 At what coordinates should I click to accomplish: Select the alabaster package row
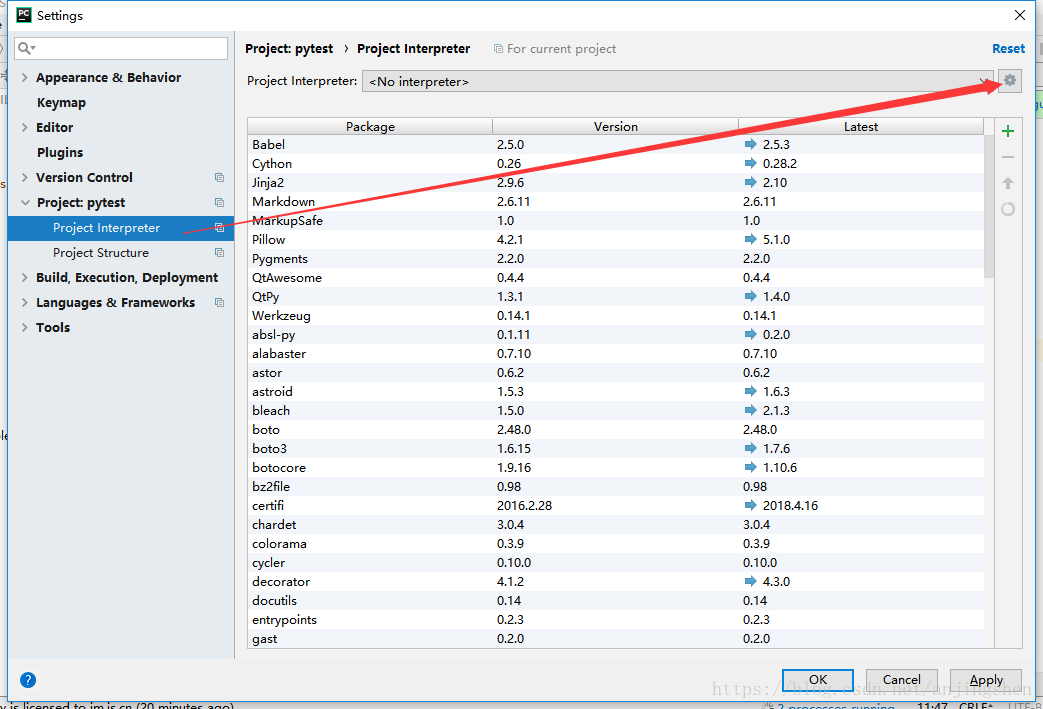616,353
